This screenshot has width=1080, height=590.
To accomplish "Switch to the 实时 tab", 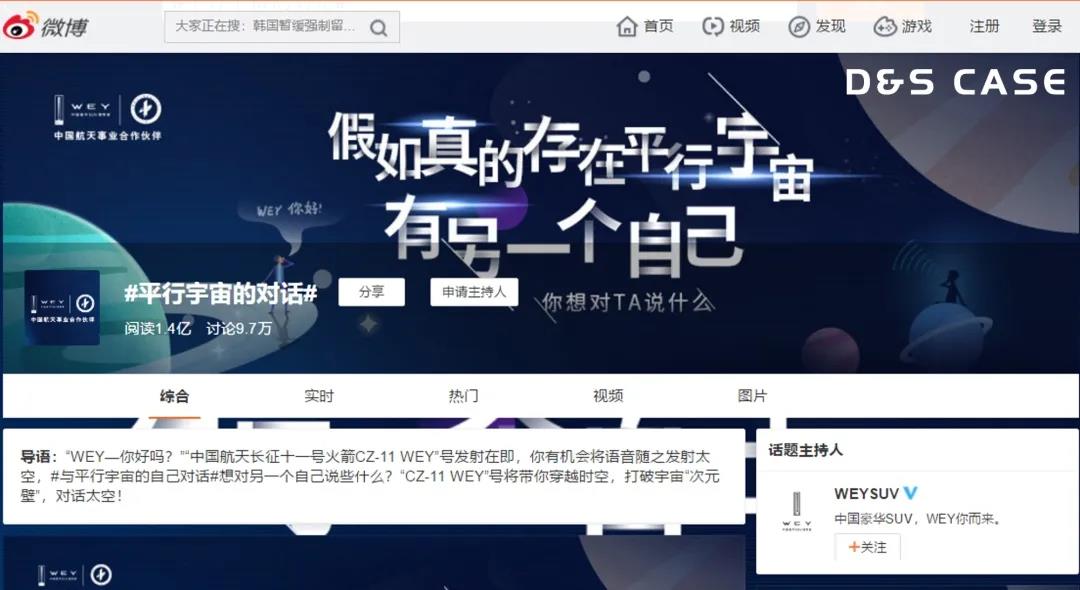I will tap(318, 395).
